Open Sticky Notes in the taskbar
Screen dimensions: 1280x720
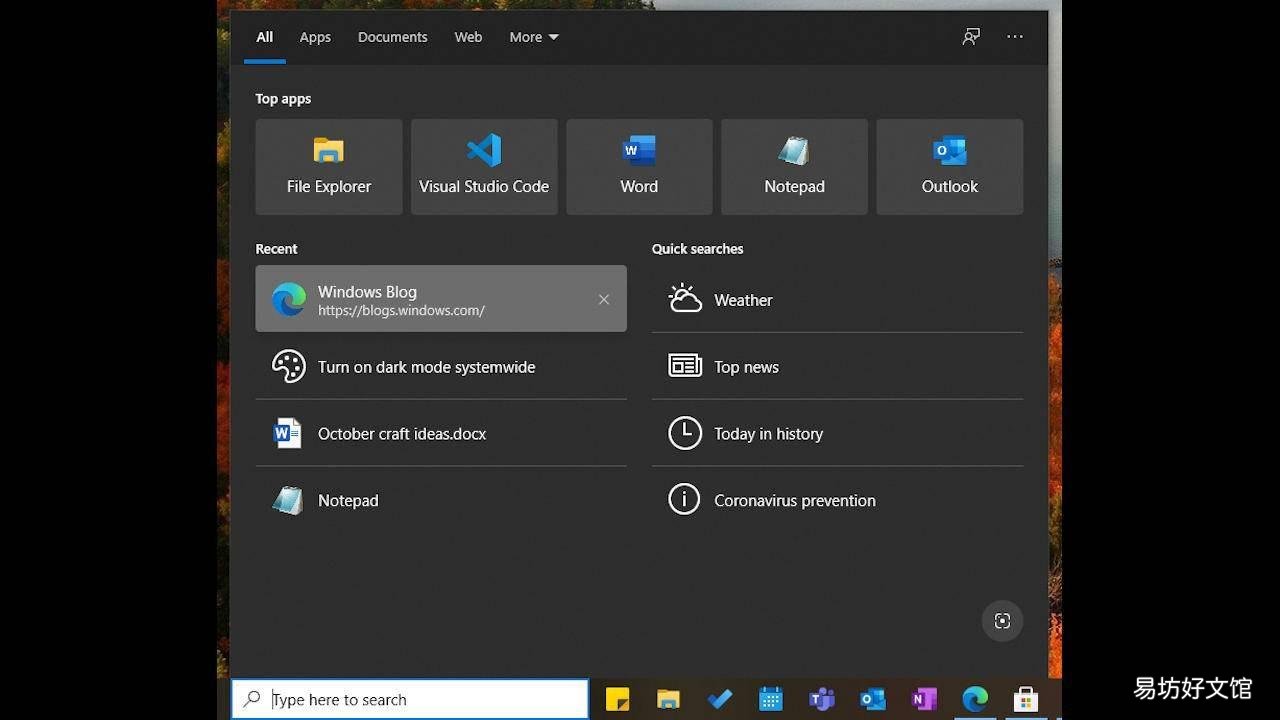pyautogui.click(x=617, y=699)
